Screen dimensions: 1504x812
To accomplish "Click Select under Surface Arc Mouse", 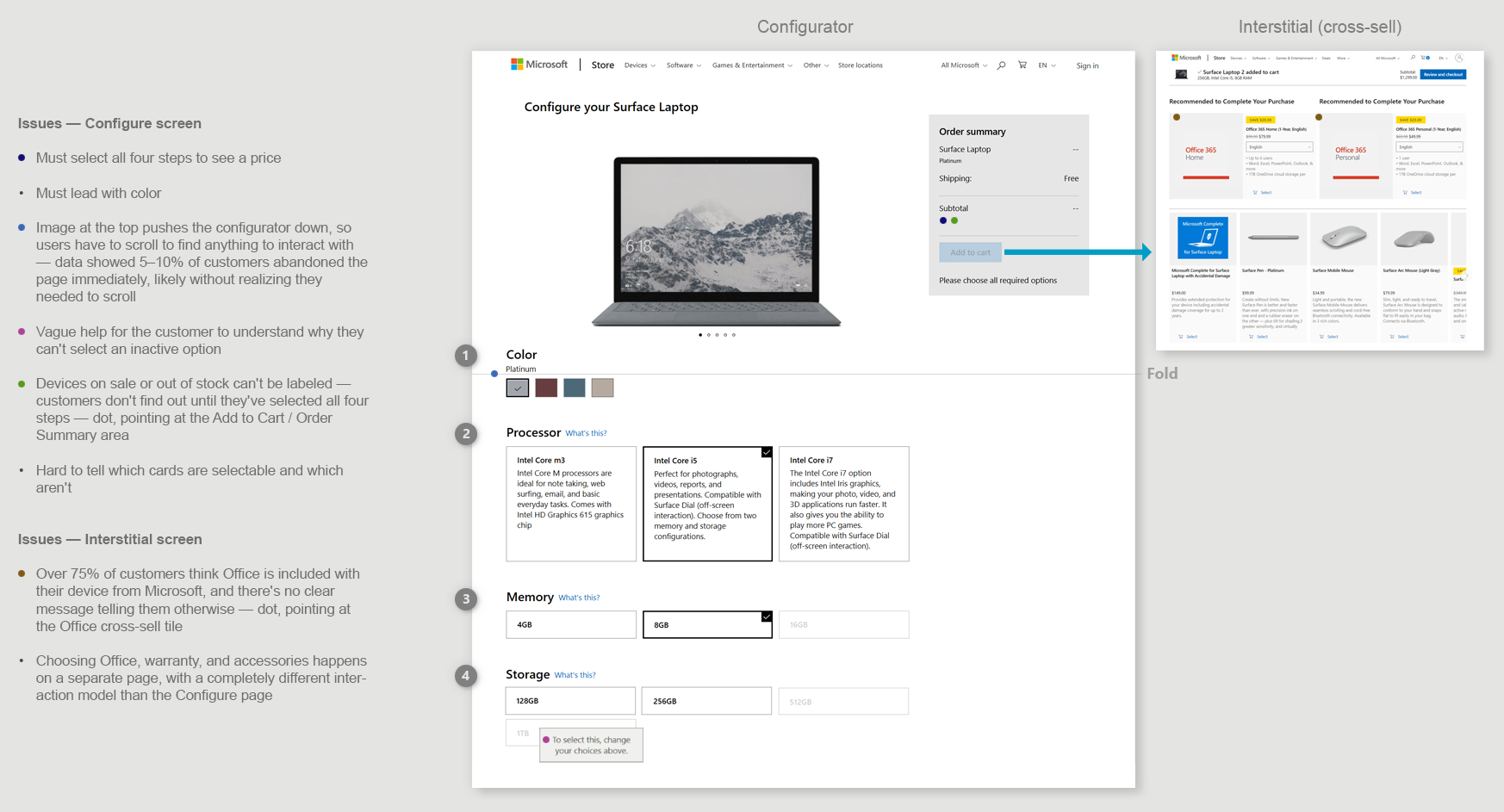I will coord(1400,337).
